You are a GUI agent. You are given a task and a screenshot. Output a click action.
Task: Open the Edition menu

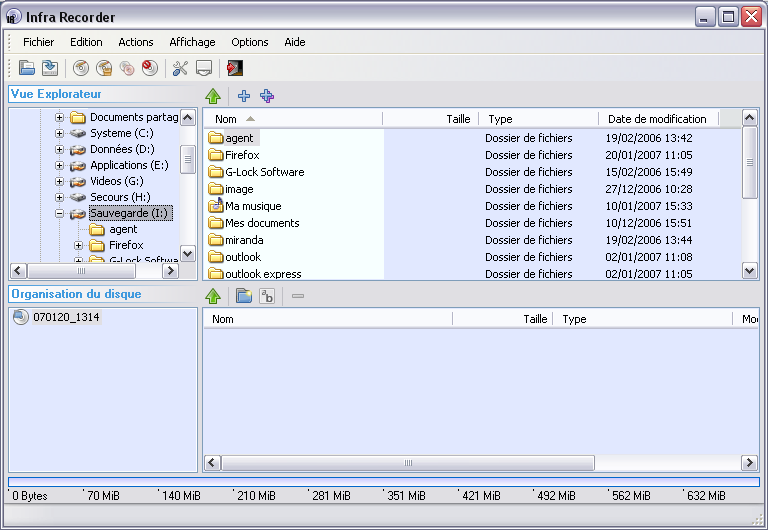(x=86, y=42)
